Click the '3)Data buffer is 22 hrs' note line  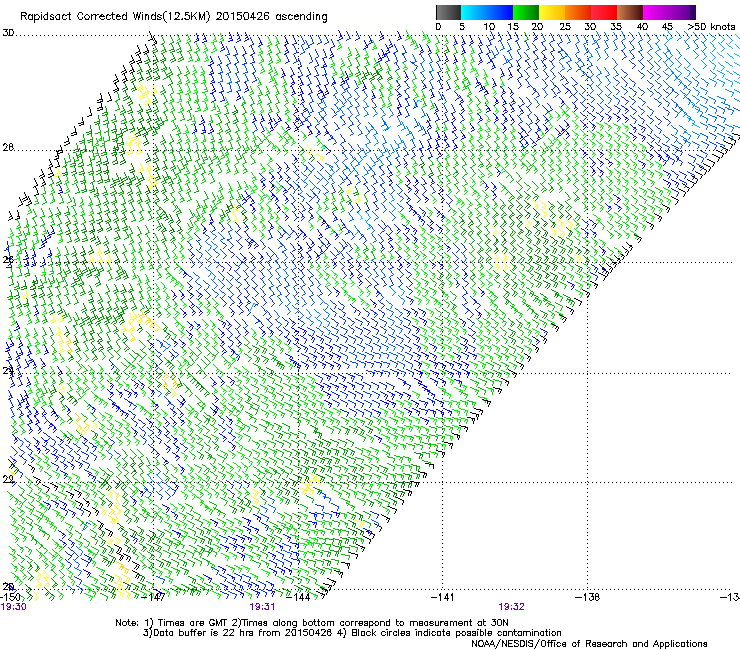click(352, 633)
